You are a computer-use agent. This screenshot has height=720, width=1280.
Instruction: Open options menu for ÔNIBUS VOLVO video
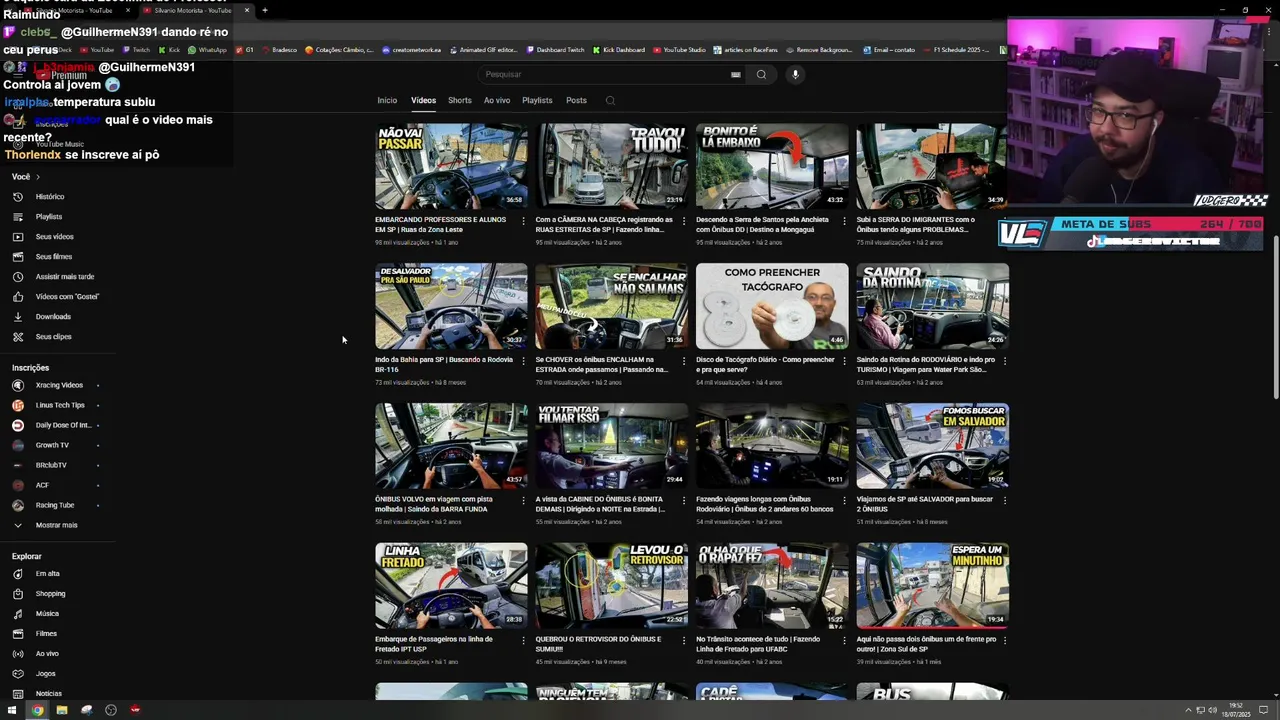point(523,501)
